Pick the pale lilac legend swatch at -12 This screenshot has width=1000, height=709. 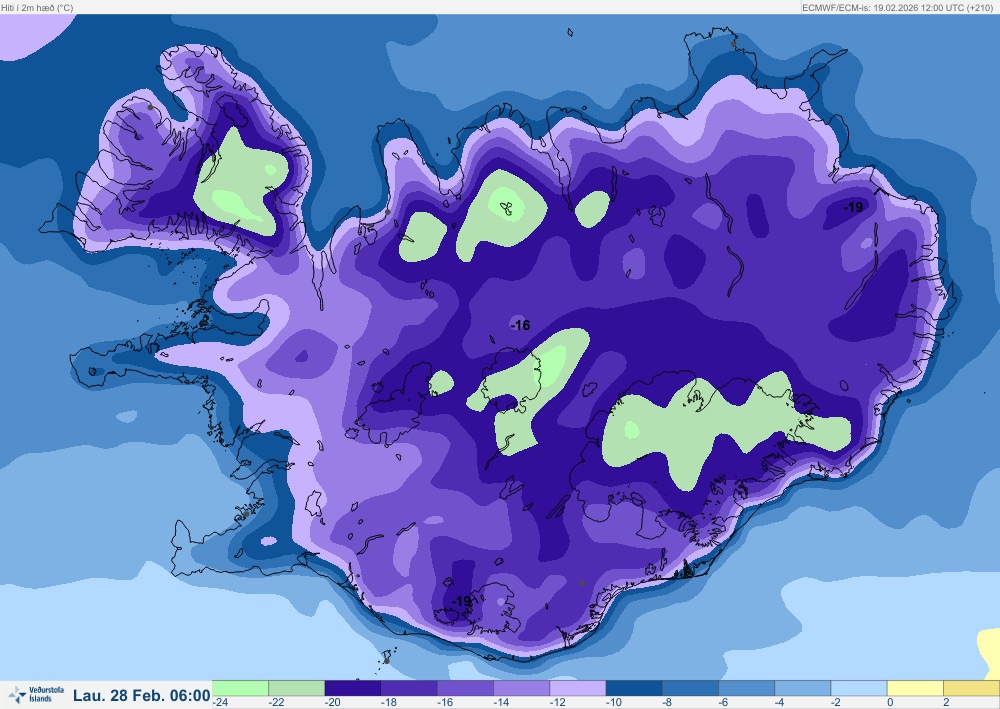click(578, 688)
